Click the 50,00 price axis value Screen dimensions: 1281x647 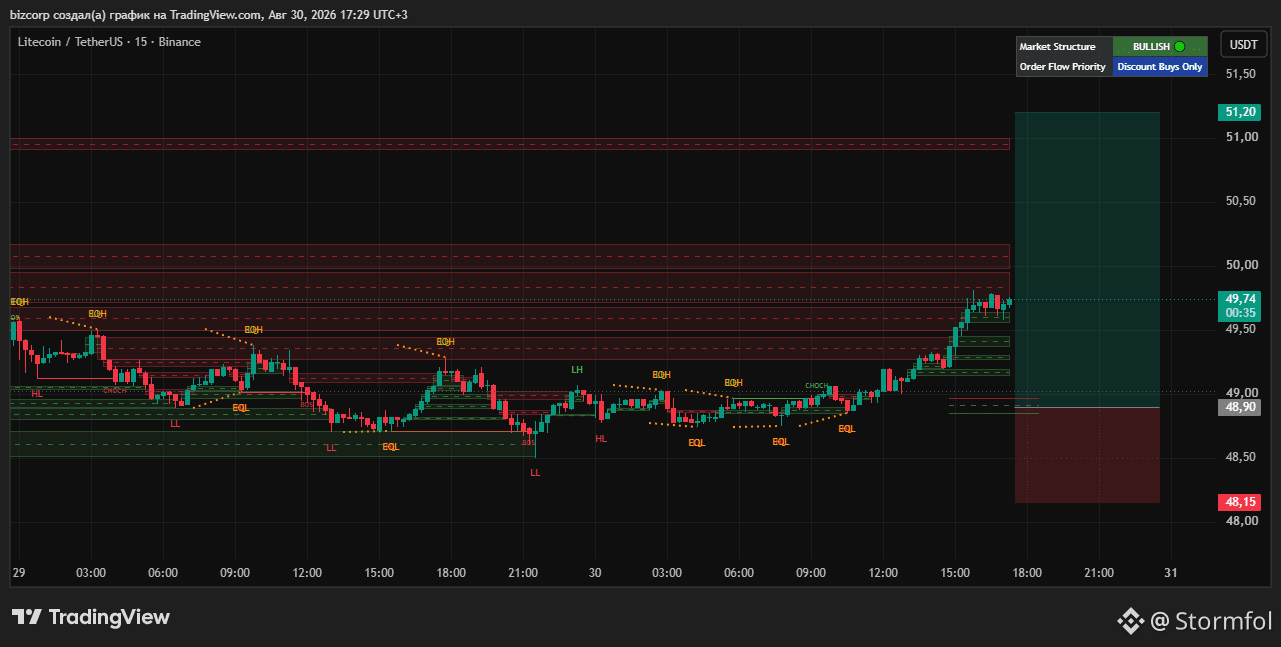point(1241,265)
